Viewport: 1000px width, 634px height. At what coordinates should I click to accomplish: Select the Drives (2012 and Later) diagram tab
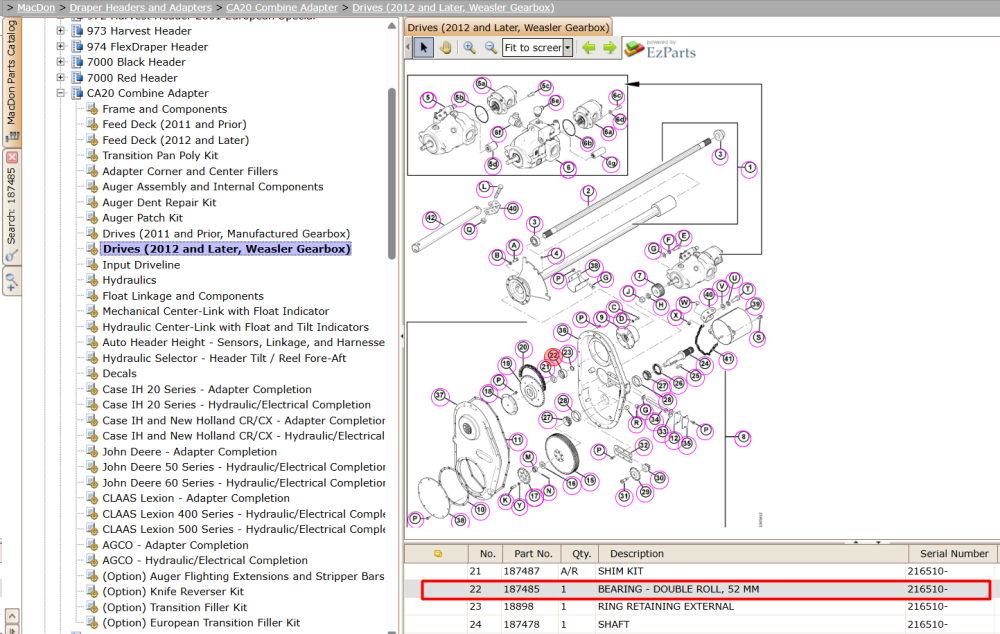[508, 27]
